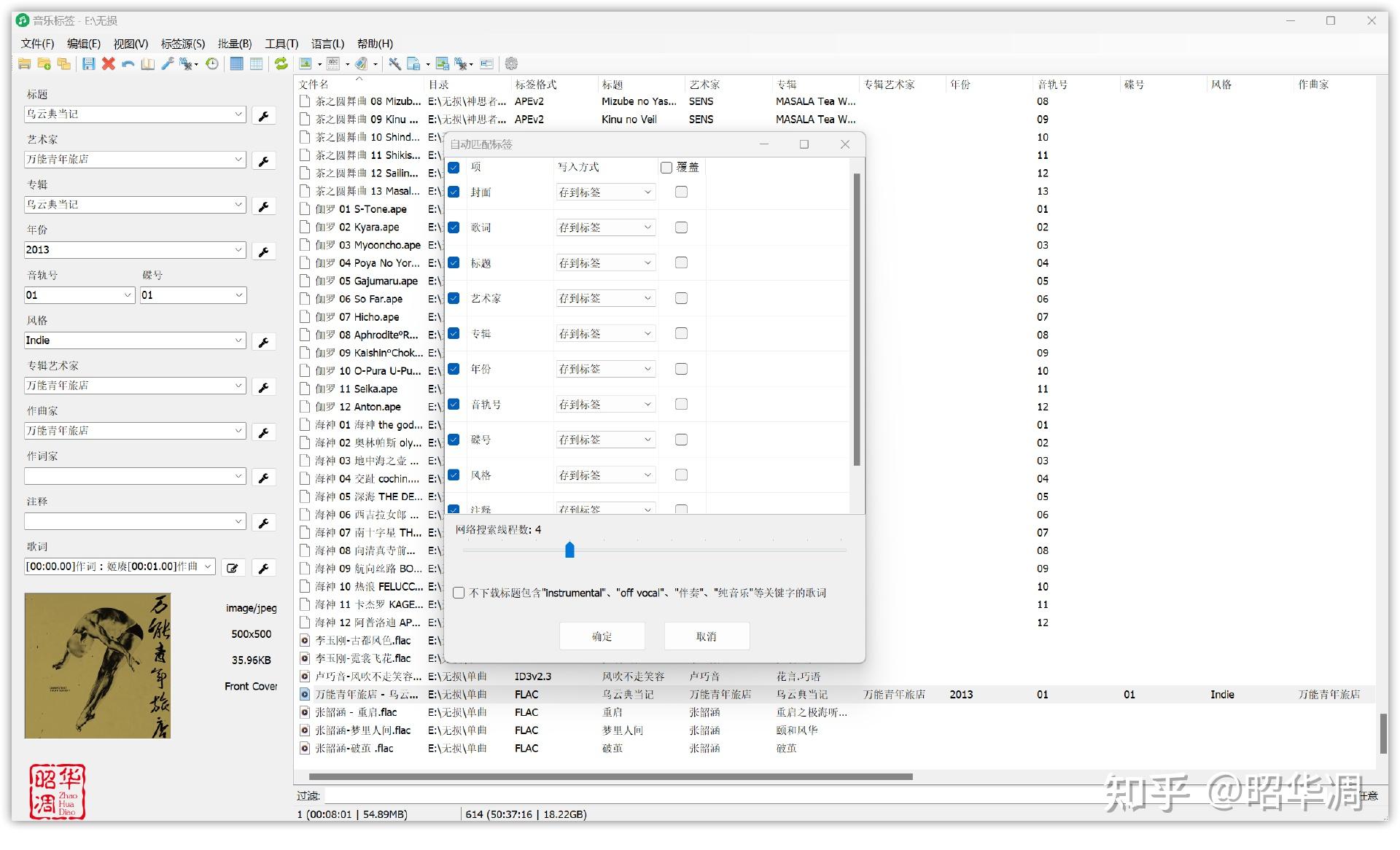Enable skipping Instrumental lyrics checkbox
Viewport: 1400px width, 850px height.
pyautogui.click(x=459, y=593)
